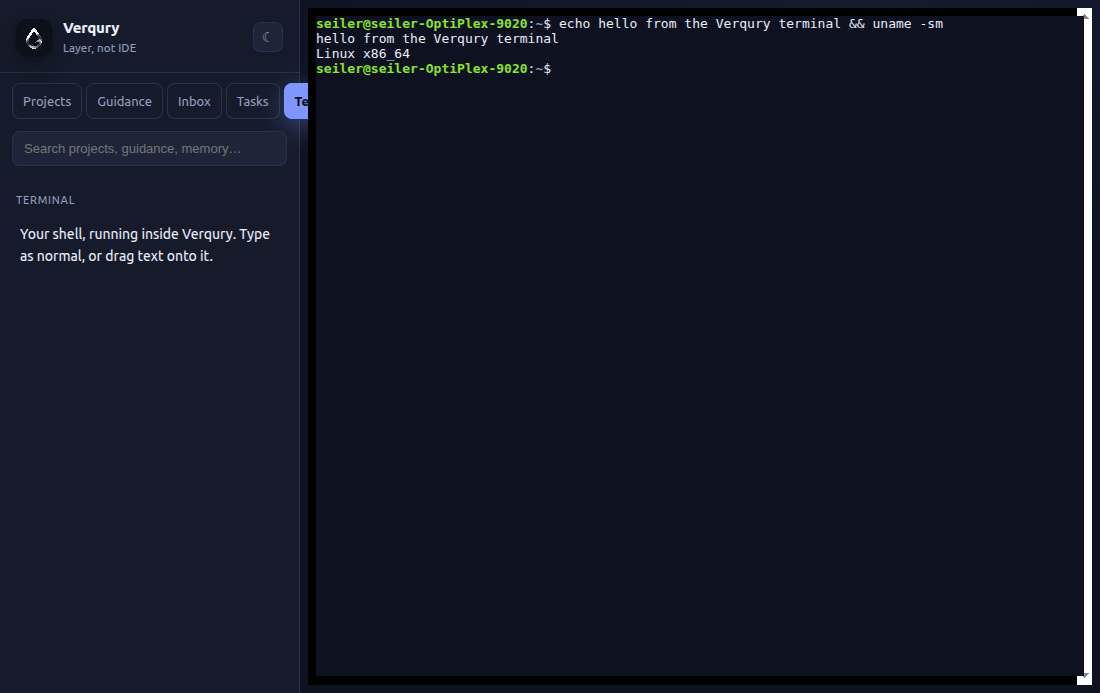Switch to the Guidance tab
The height and width of the screenshot is (693, 1100).
point(124,101)
